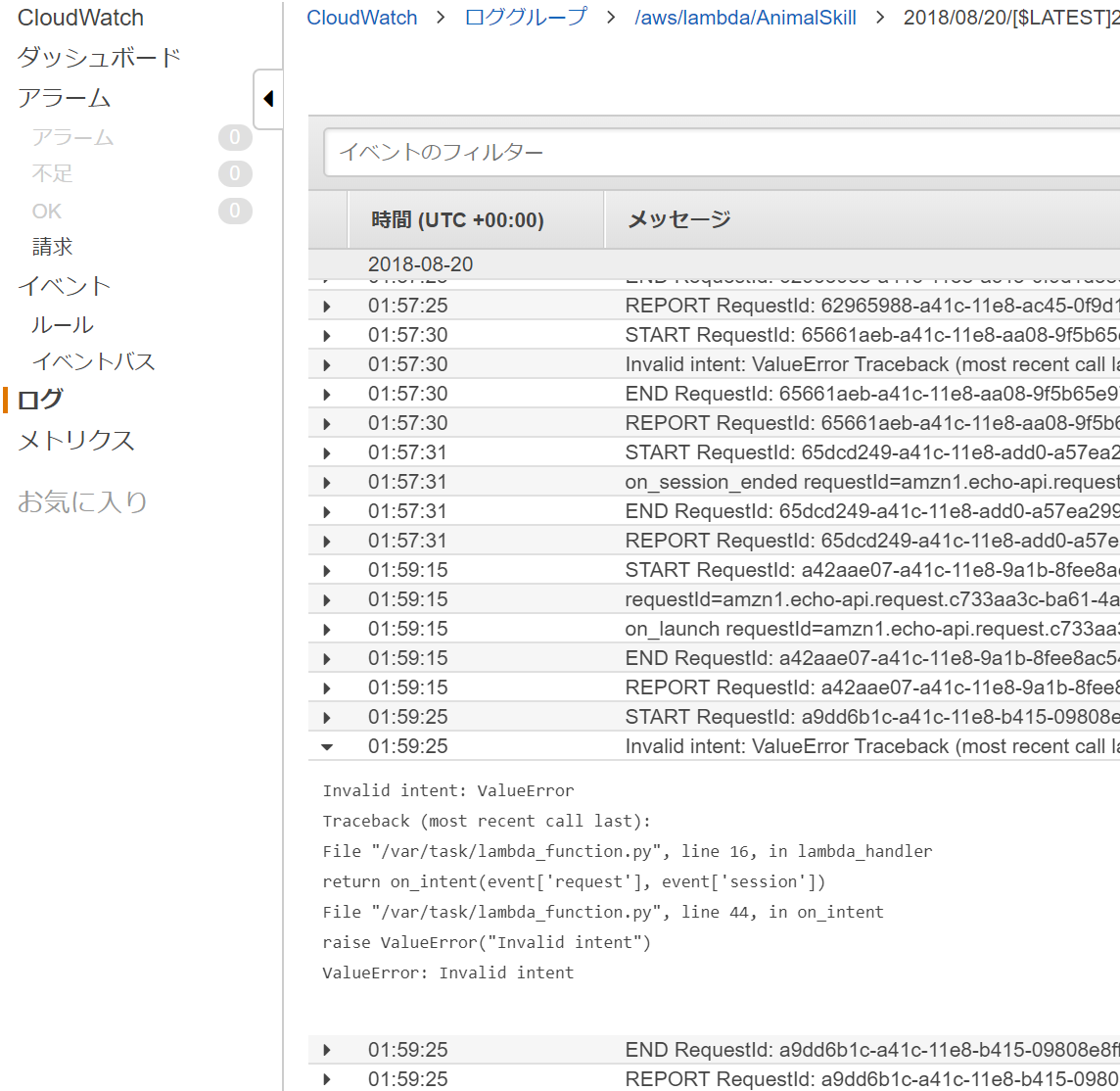This screenshot has width=1120, height=1091.
Task: Expand the 01:57:31 REPORT RequestId row
Action: 326,542
